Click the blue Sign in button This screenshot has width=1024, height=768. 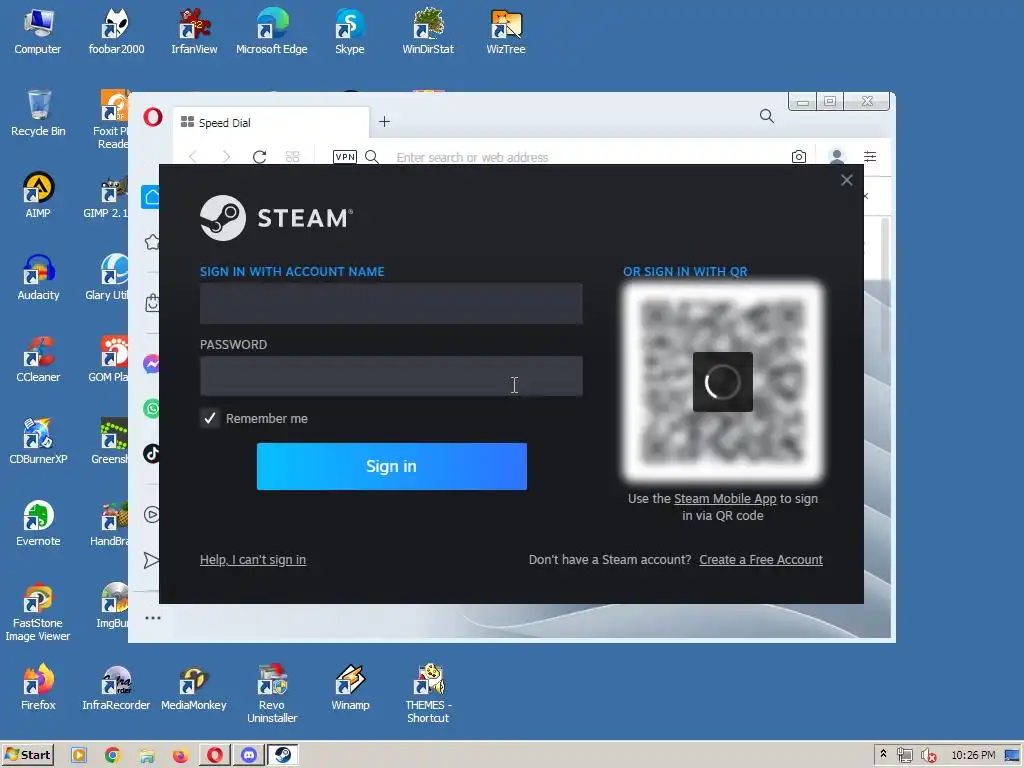392,466
